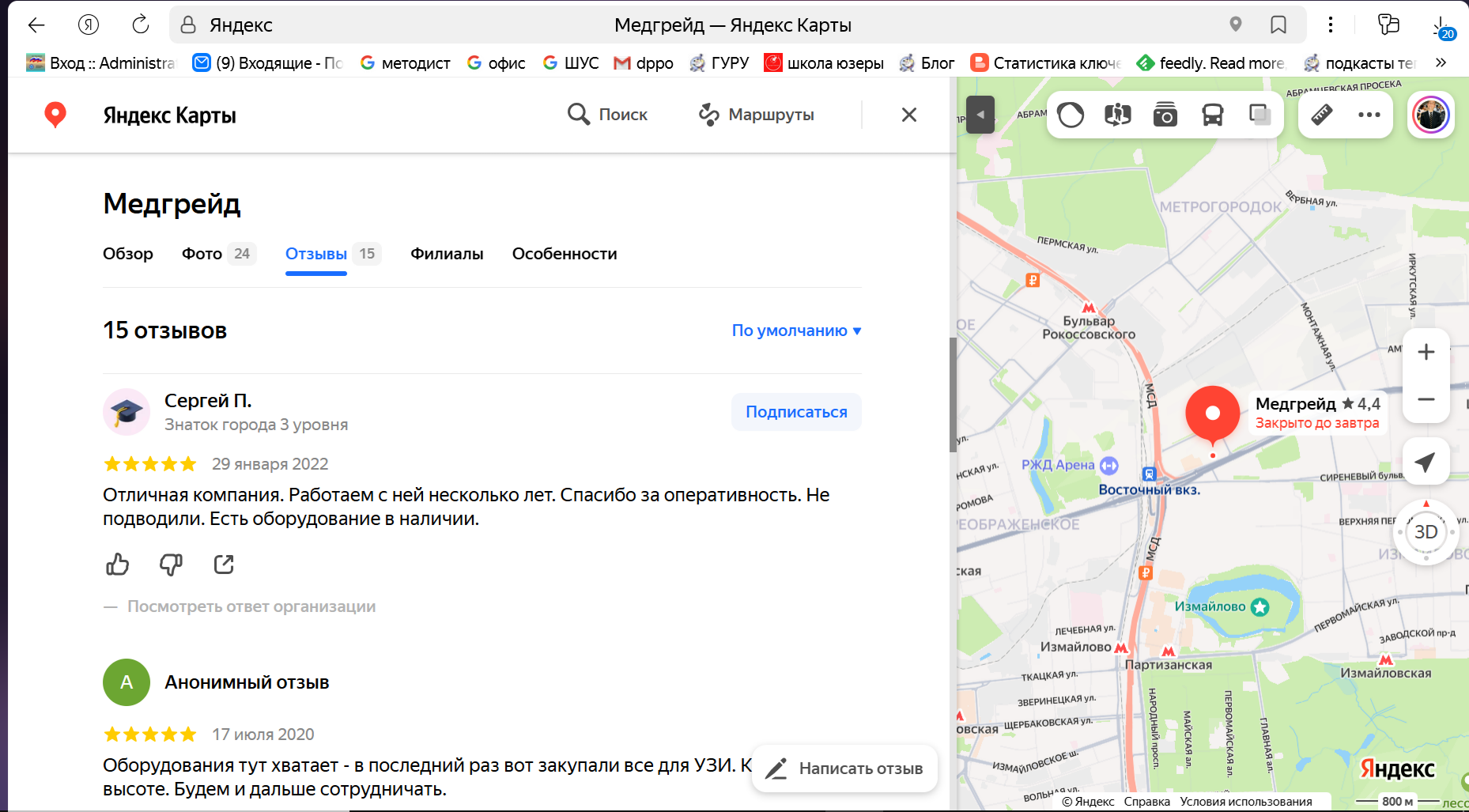The image size is (1469, 812).
Task: Click the anonymous review 'A' avatar
Action: [x=127, y=682]
